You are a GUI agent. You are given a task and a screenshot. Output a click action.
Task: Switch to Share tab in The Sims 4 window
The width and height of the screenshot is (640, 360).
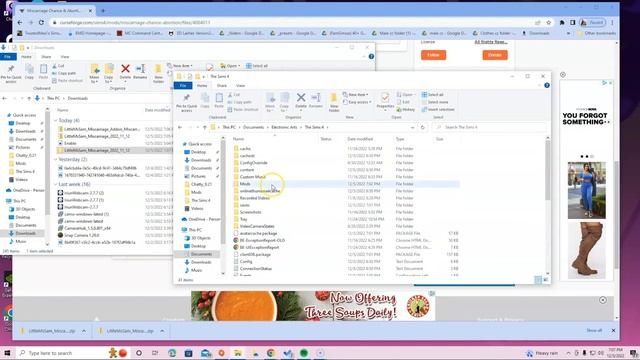pos(222,85)
